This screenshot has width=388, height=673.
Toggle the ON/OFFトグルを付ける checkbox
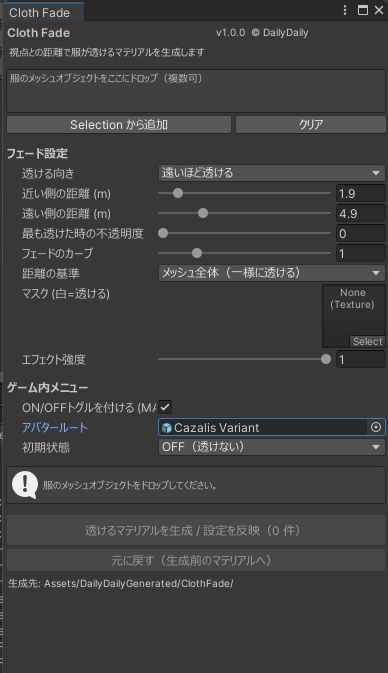tap(165, 407)
